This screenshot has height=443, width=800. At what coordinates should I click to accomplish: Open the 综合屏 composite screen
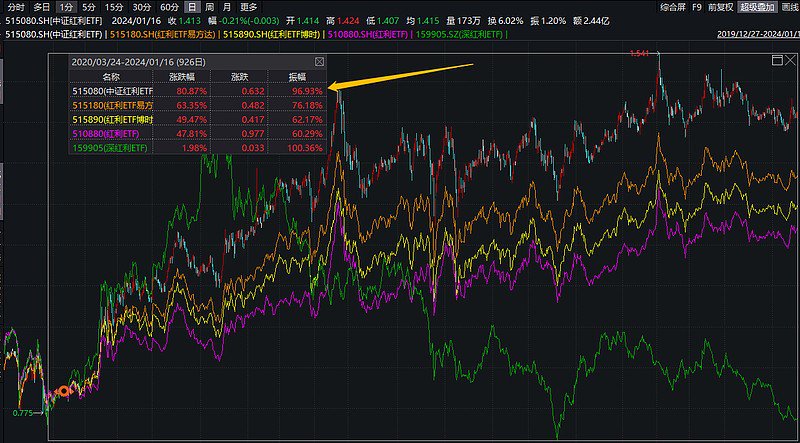pyautogui.click(x=672, y=7)
